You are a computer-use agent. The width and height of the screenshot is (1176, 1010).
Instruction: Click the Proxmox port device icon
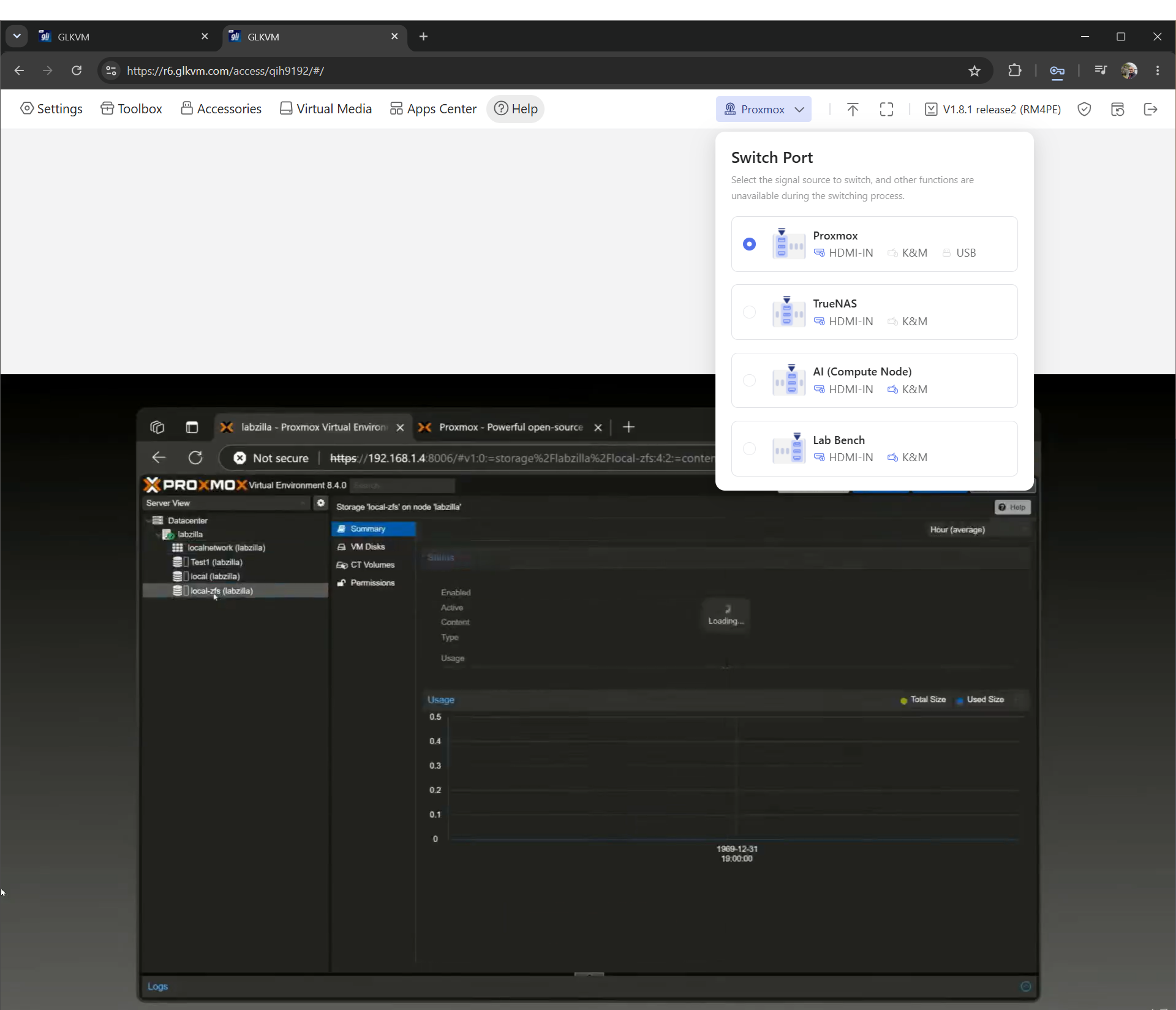[x=789, y=244]
